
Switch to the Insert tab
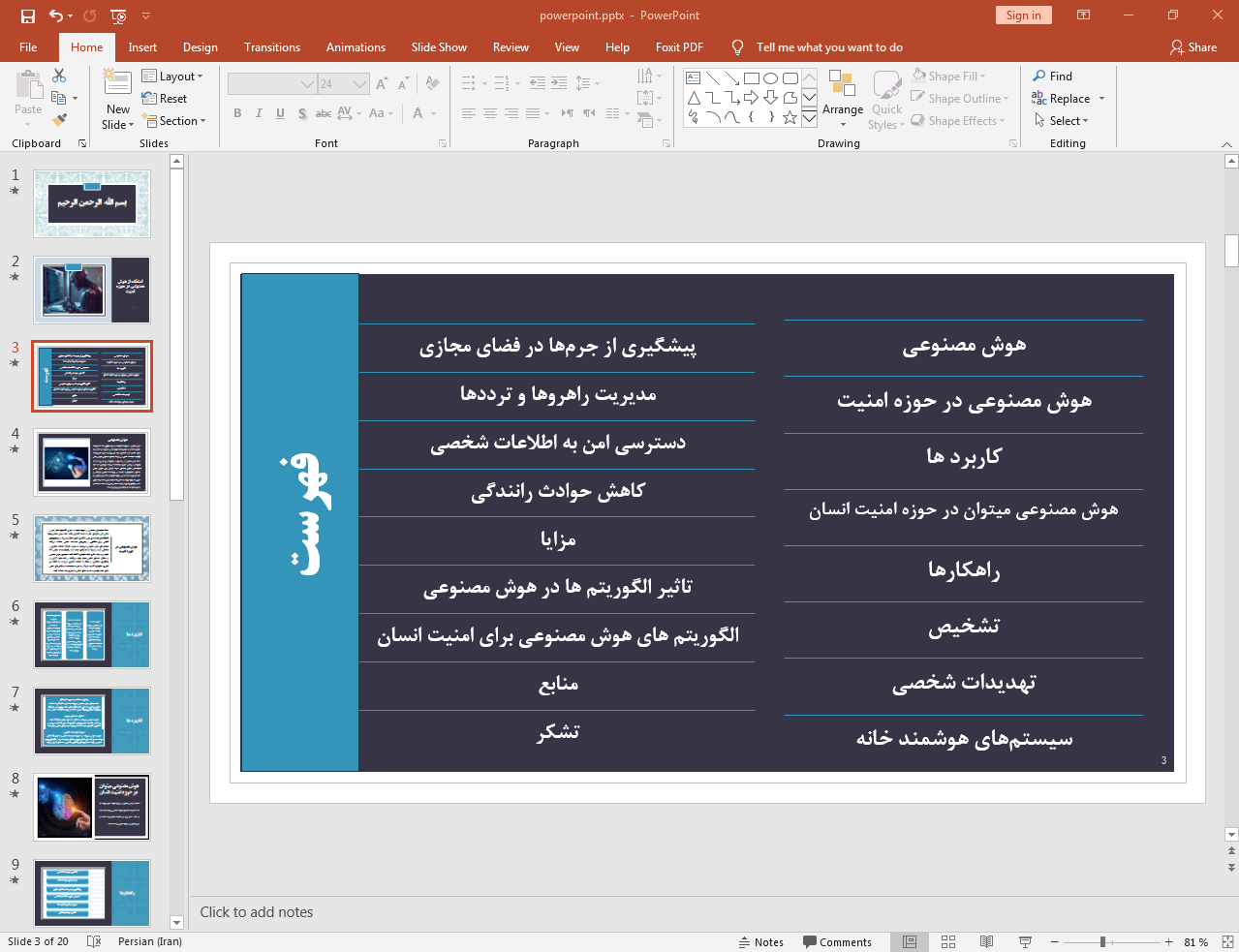coord(142,47)
